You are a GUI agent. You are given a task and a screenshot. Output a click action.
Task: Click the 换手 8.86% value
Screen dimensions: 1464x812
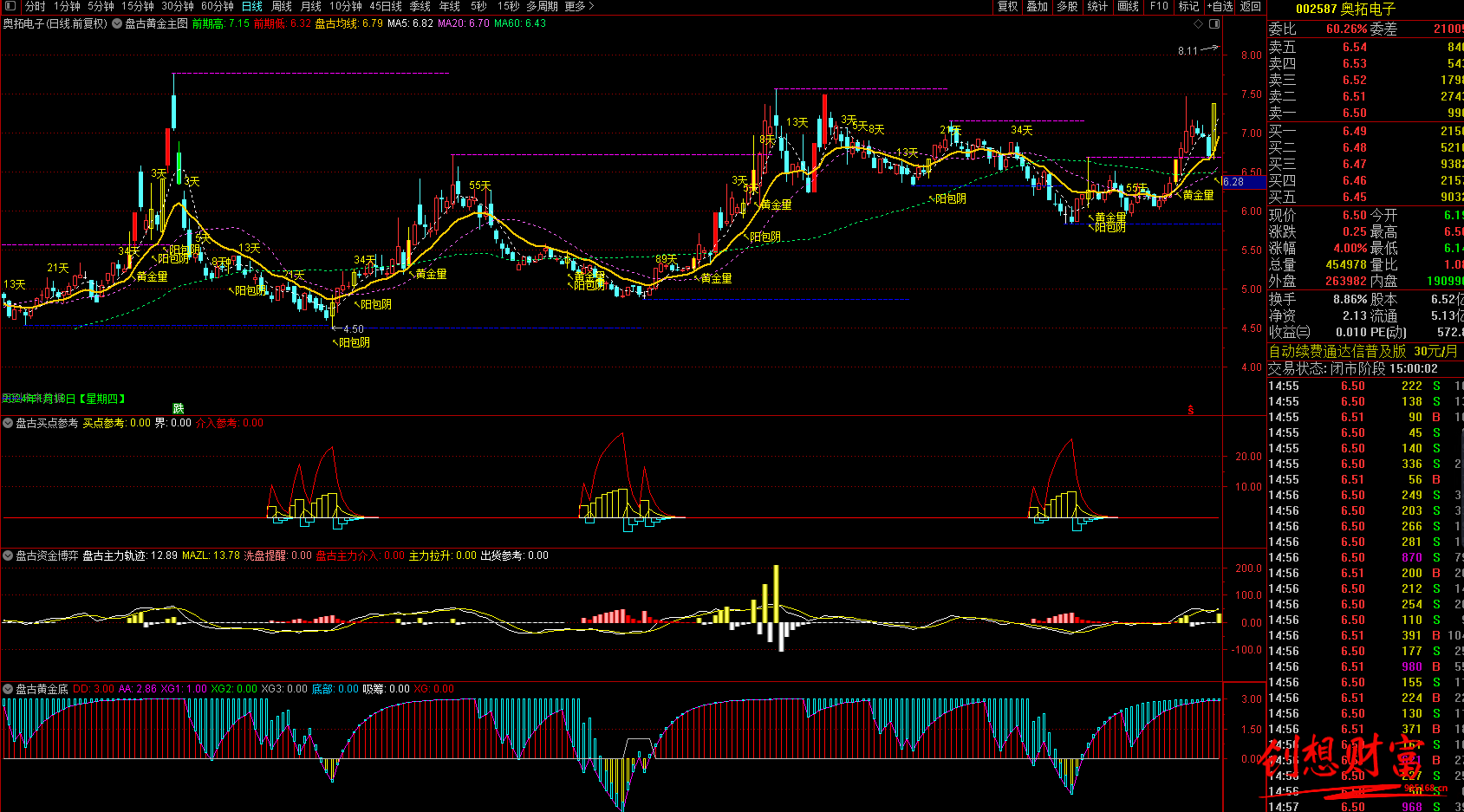click(1350, 299)
